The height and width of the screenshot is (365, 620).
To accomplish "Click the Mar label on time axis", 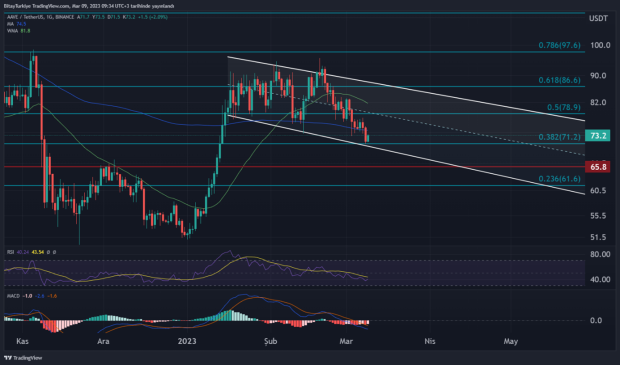I will (x=346, y=341).
